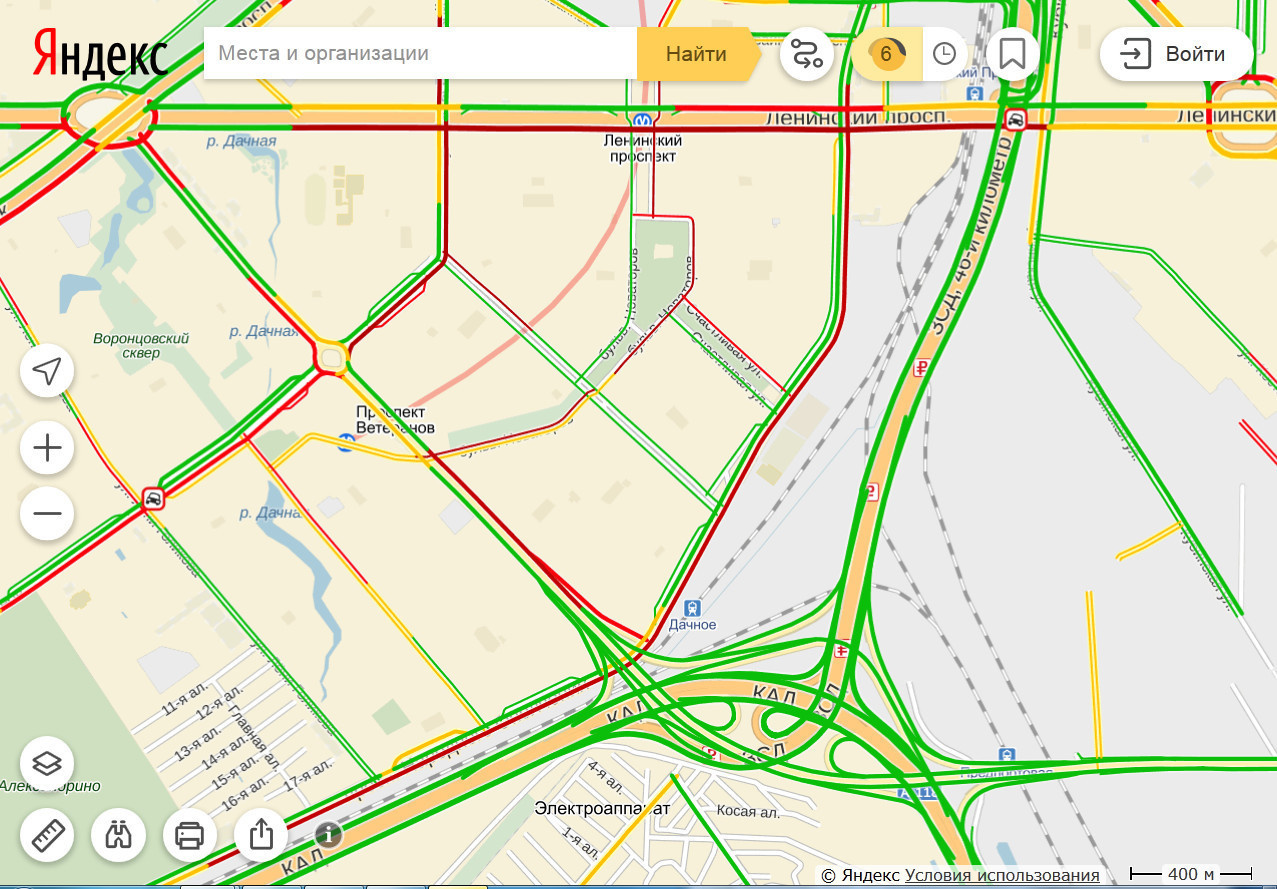Open the Условия использования link

1002,876
